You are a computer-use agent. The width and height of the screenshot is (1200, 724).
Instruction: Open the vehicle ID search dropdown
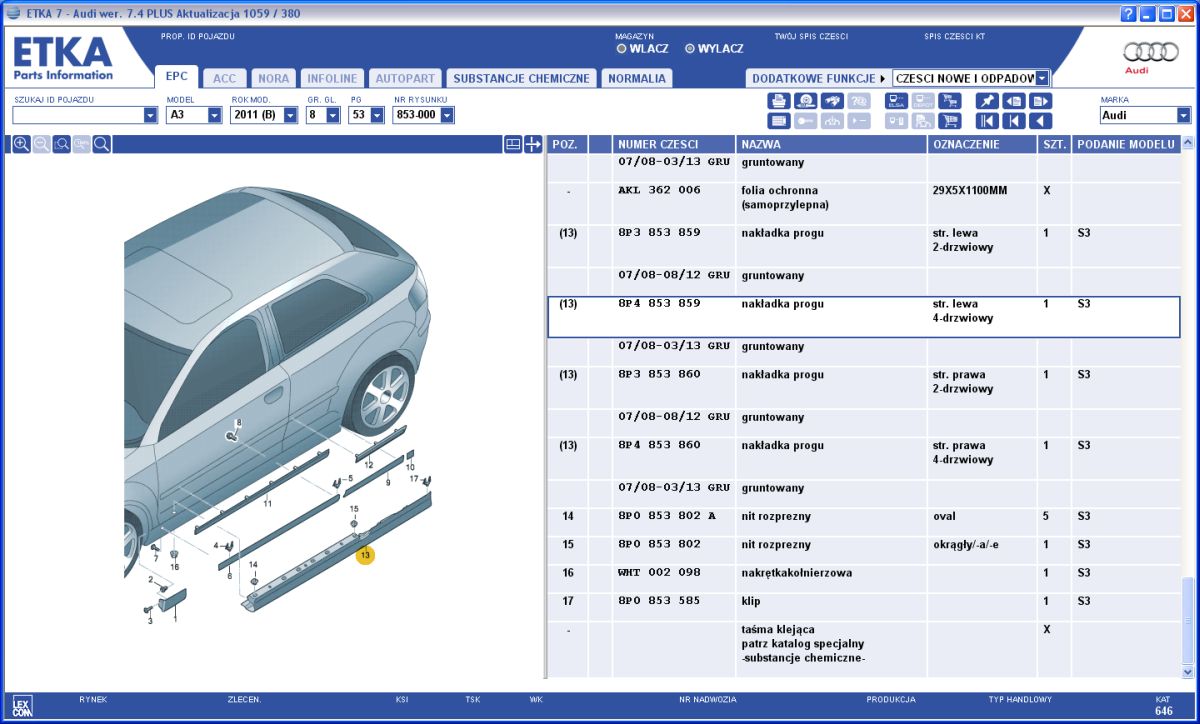[151, 115]
